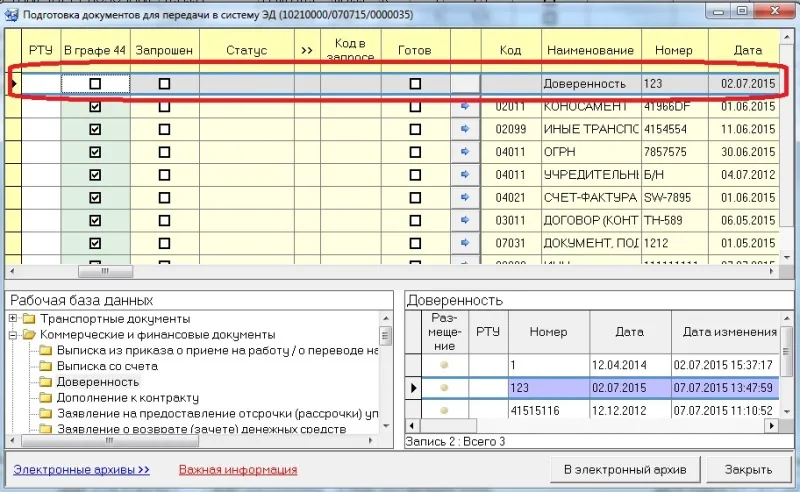
Task: Click application icon in title bar
Action: pyautogui.click(x=11, y=15)
